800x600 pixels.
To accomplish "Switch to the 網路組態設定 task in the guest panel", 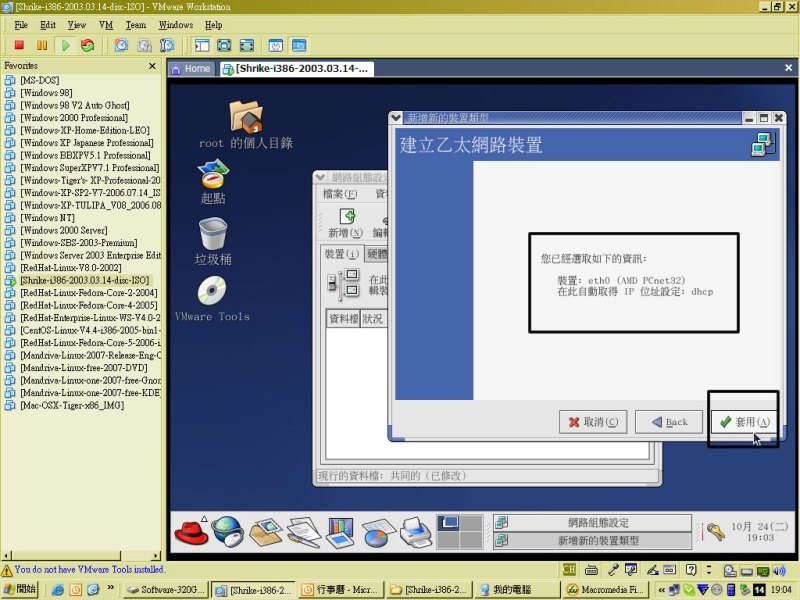I will pos(592,522).
